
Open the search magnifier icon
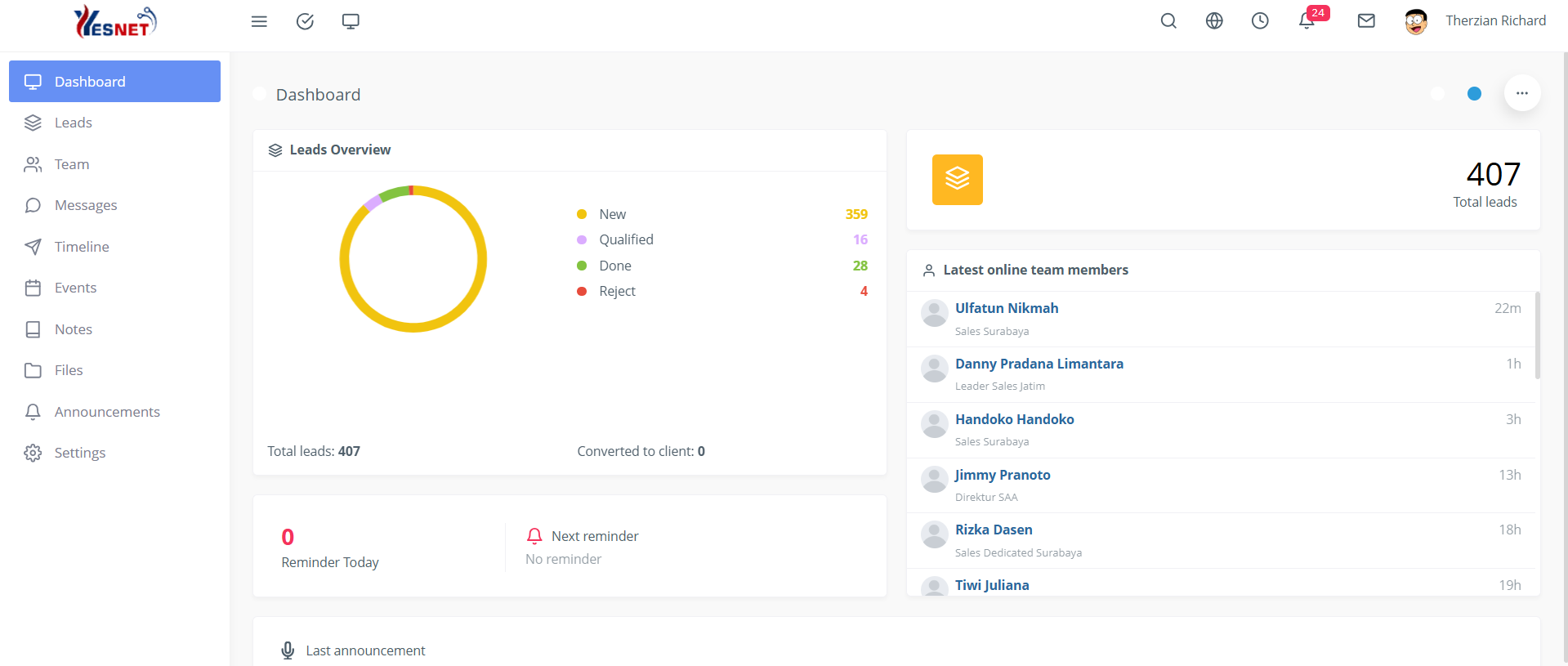pos(1168,21)
